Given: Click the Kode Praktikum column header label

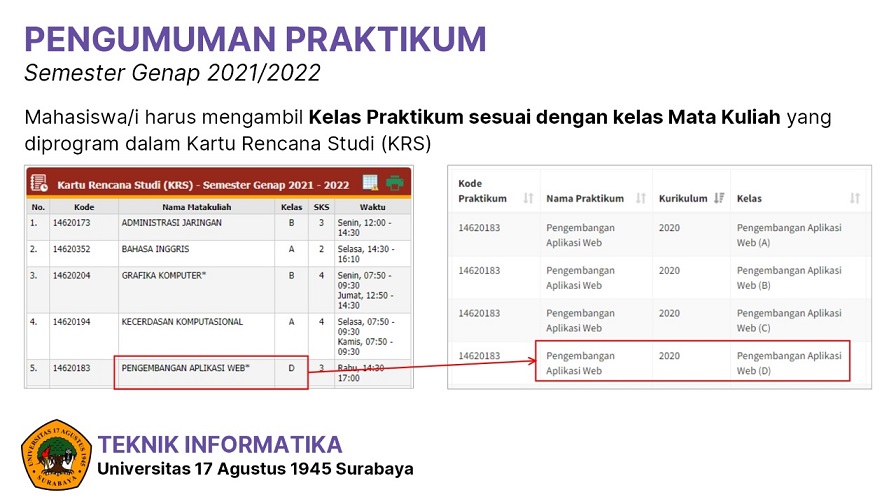Looking at the screenshot, I should coord(482,191).
